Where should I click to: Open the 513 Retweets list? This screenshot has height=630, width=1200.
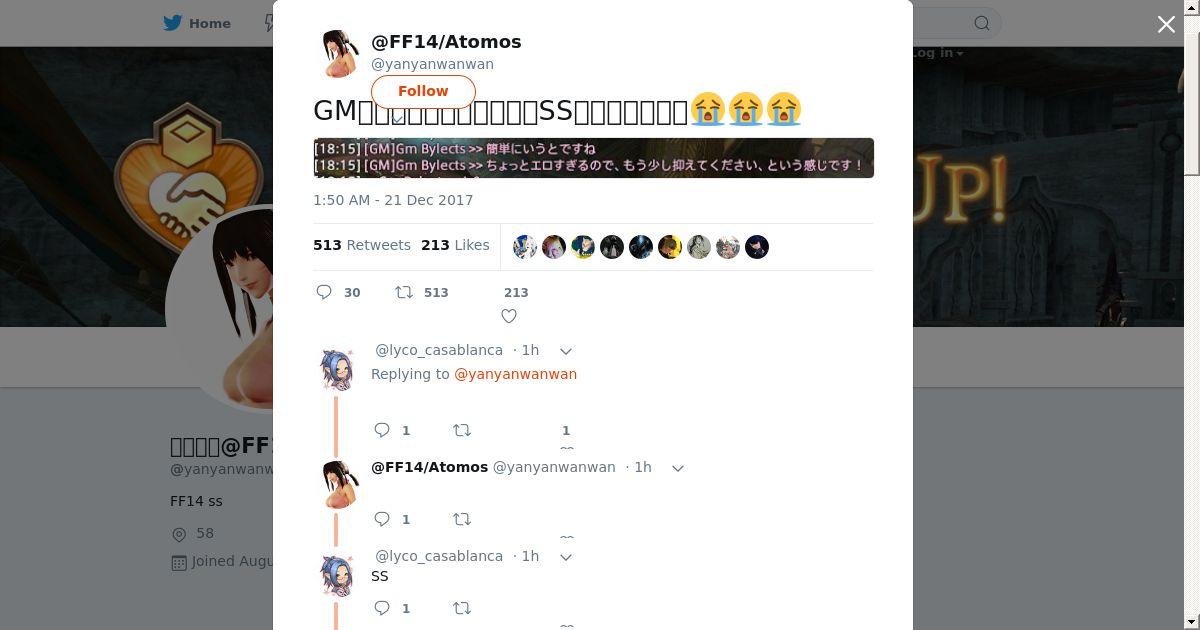click(362, 245)
